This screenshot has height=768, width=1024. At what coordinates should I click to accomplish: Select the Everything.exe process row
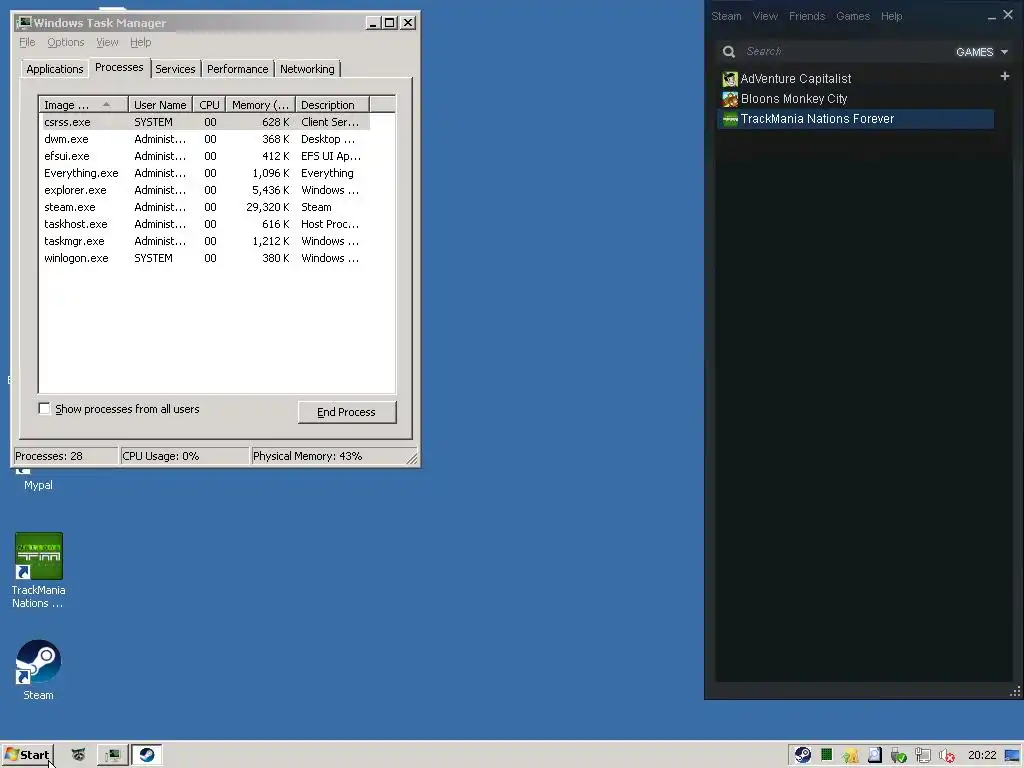pos(205,173)
